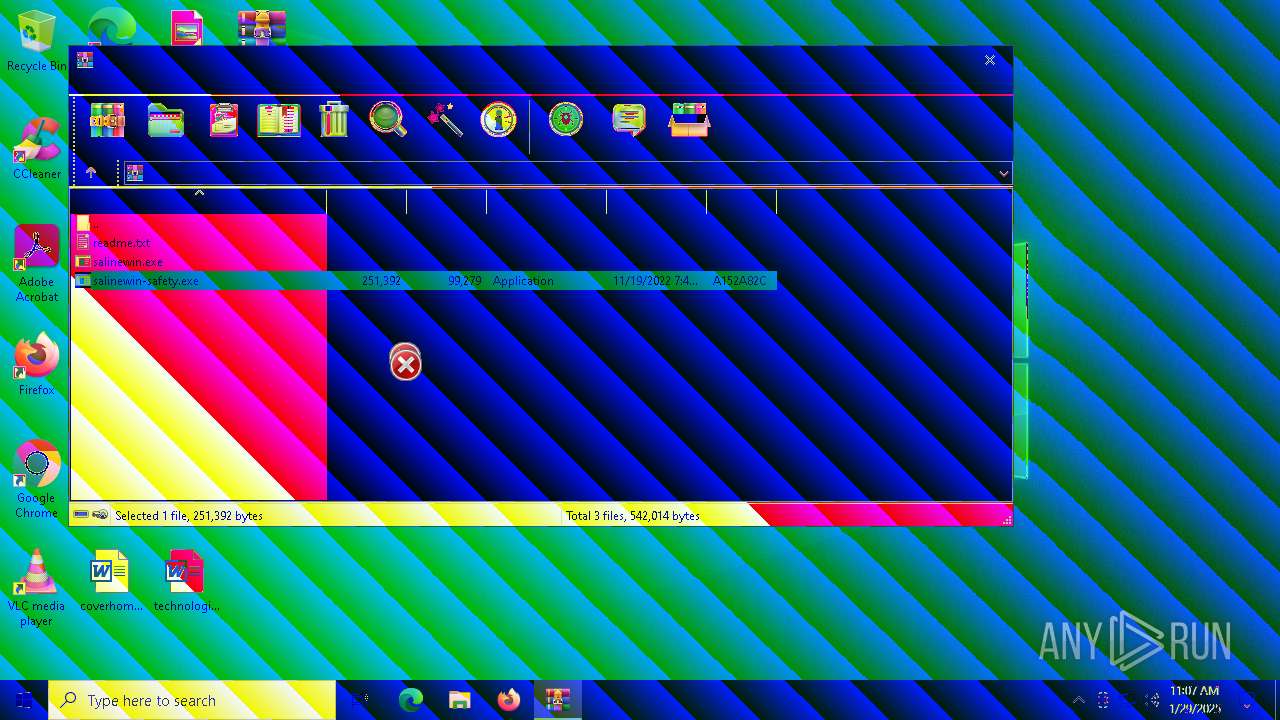1280x720 pixels.
Task: Click the Comment speech bubble icon
Action: click(x=629, y=120)
